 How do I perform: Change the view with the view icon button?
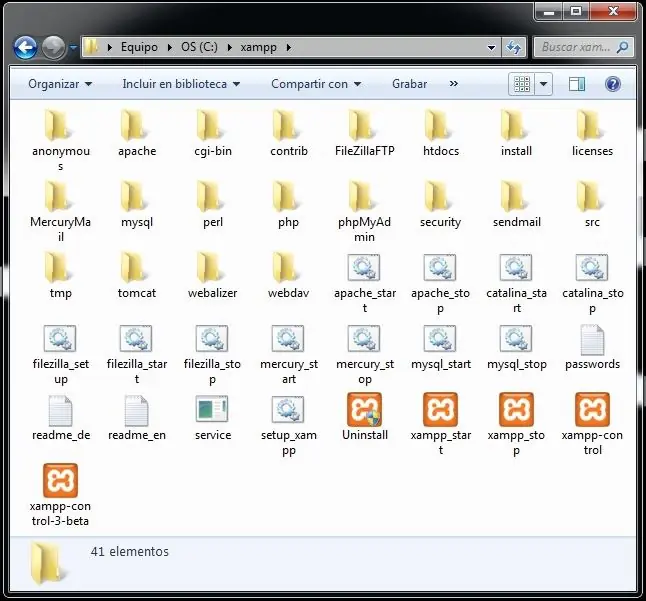pyautogui.click(x=522, y=84)
